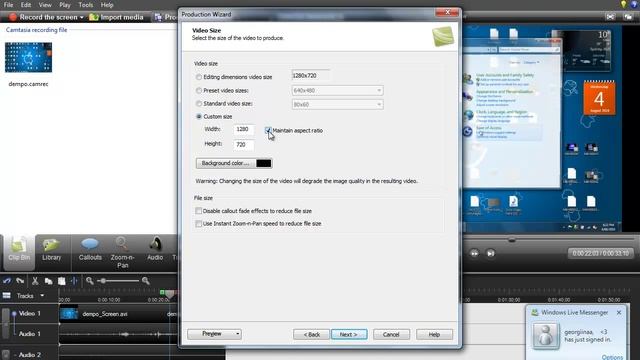Viewport: 640px width, 360px height.
Task: Click the preview playback scrubber handle
Action: pos(511,240)
